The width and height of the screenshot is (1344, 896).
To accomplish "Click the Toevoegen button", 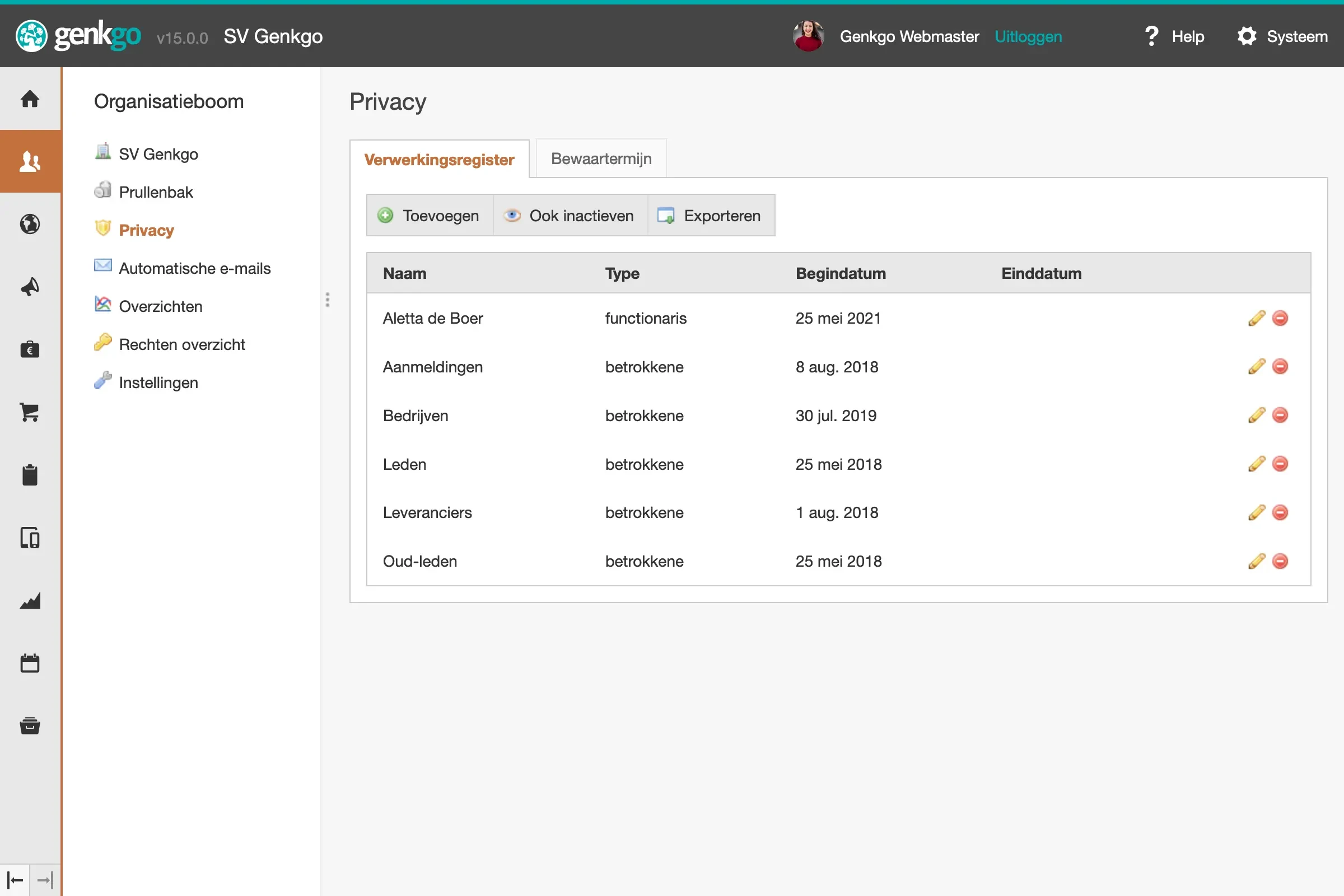I will (429, 216).
